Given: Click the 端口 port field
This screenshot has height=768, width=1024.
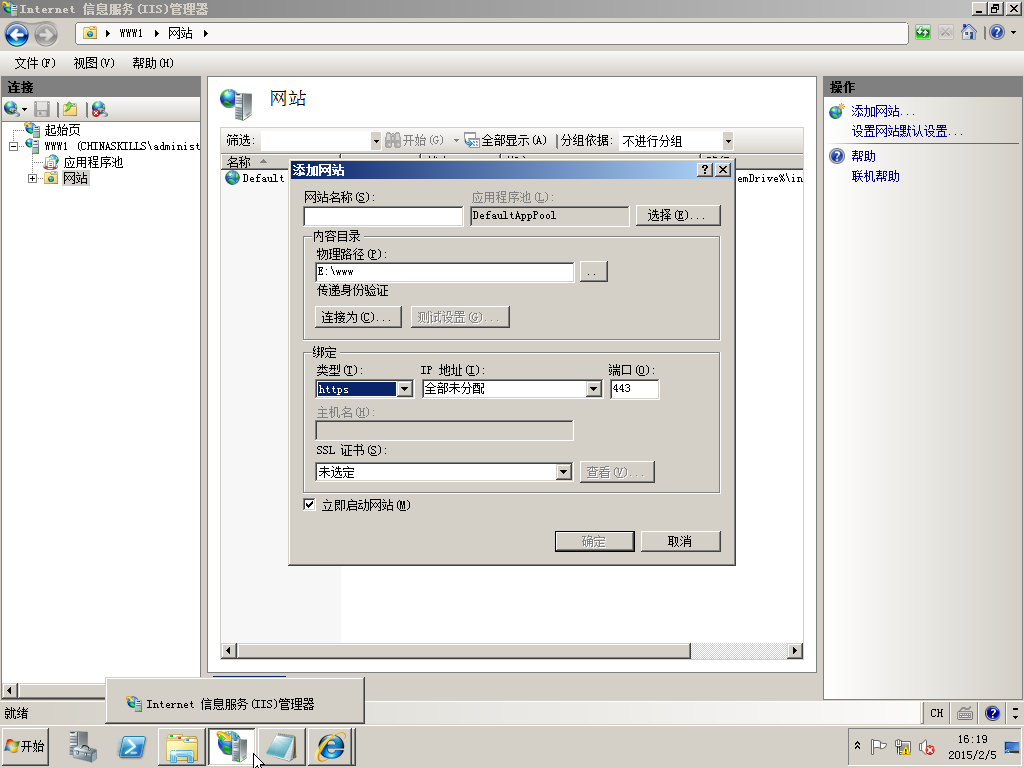Looking at the screenshot, I should [x=634, y=389].
